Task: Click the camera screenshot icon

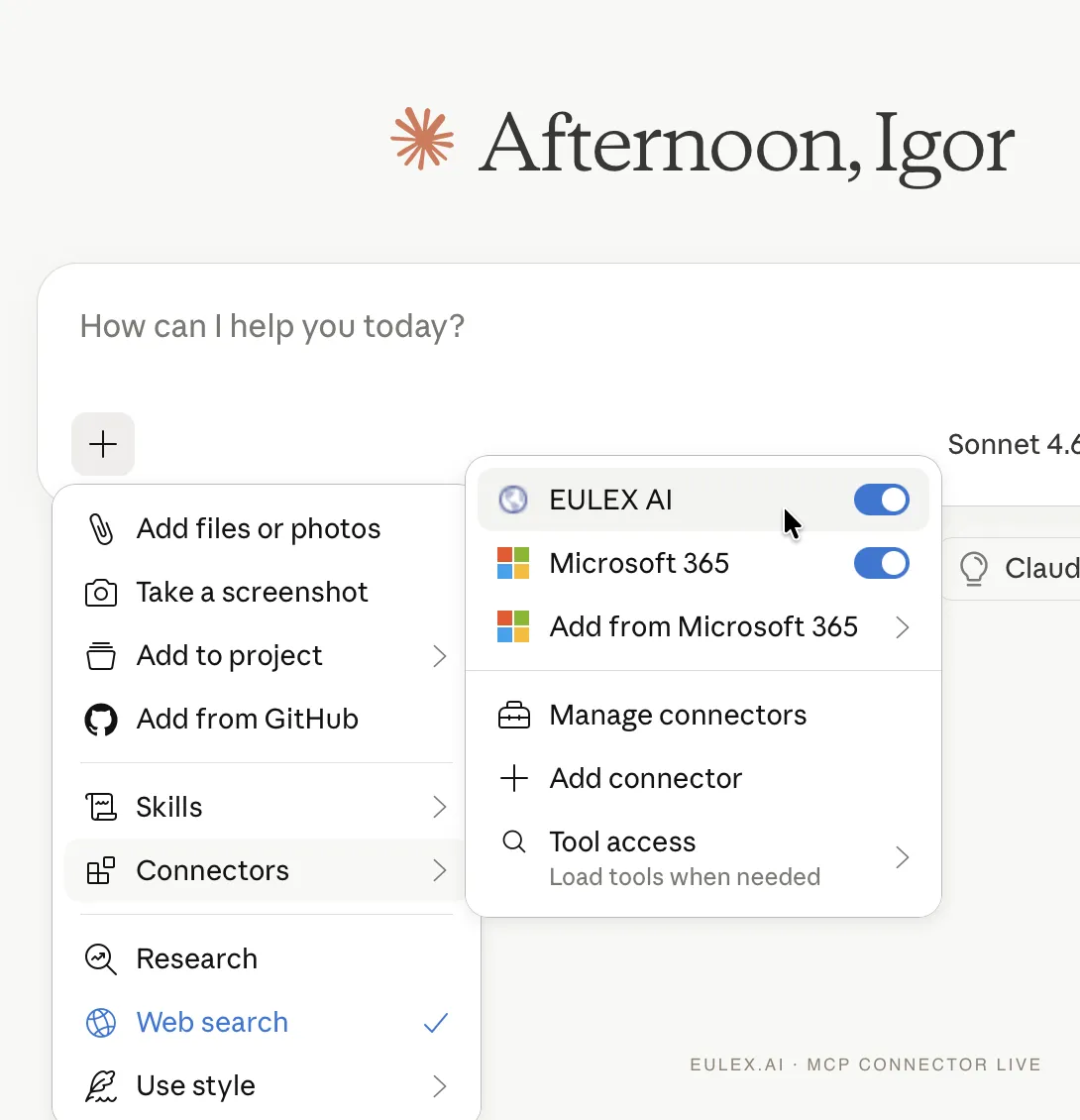Action: (101, 593)
